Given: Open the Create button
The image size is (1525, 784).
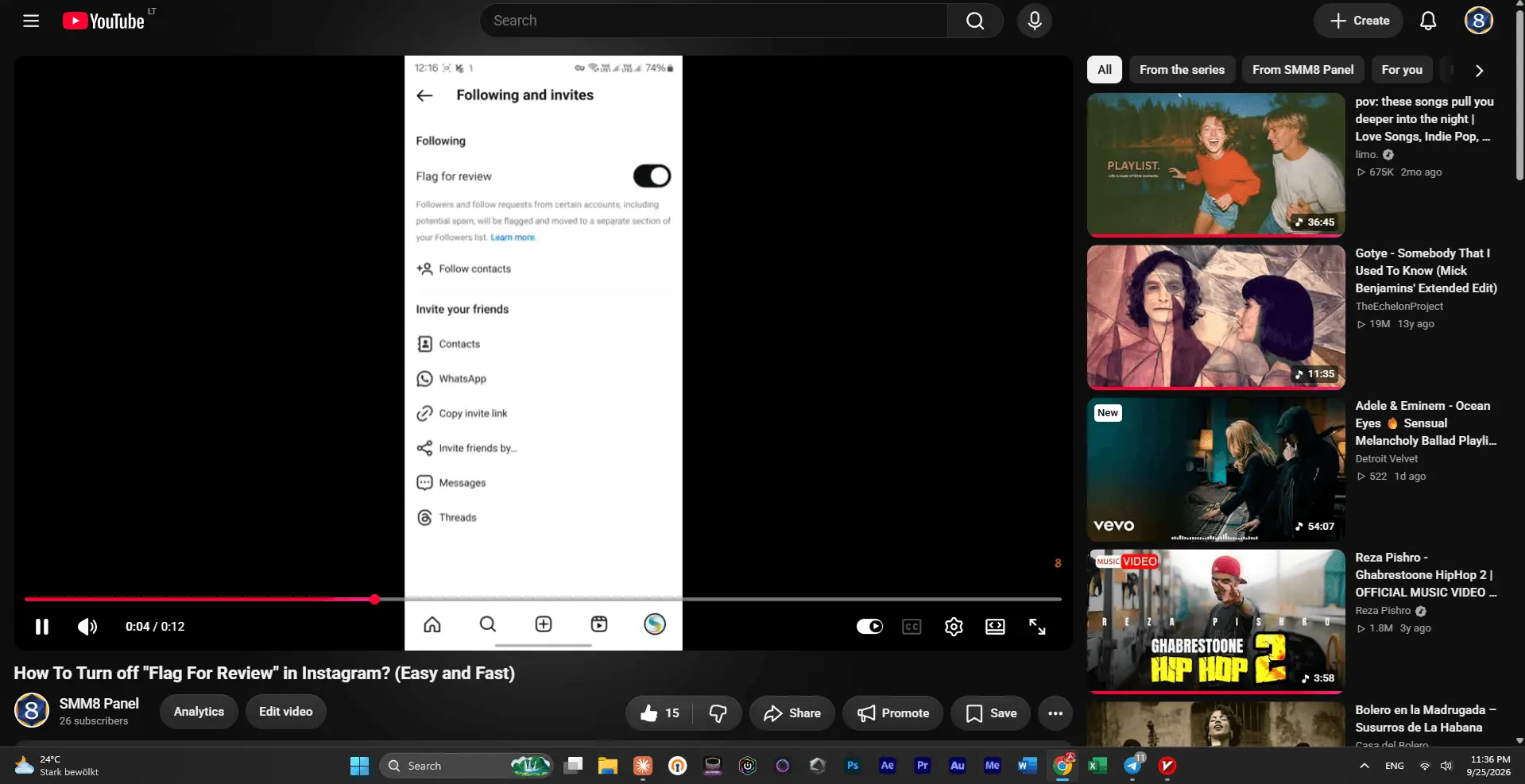Looking at the screenshot, I should (x=1358, y=21).
